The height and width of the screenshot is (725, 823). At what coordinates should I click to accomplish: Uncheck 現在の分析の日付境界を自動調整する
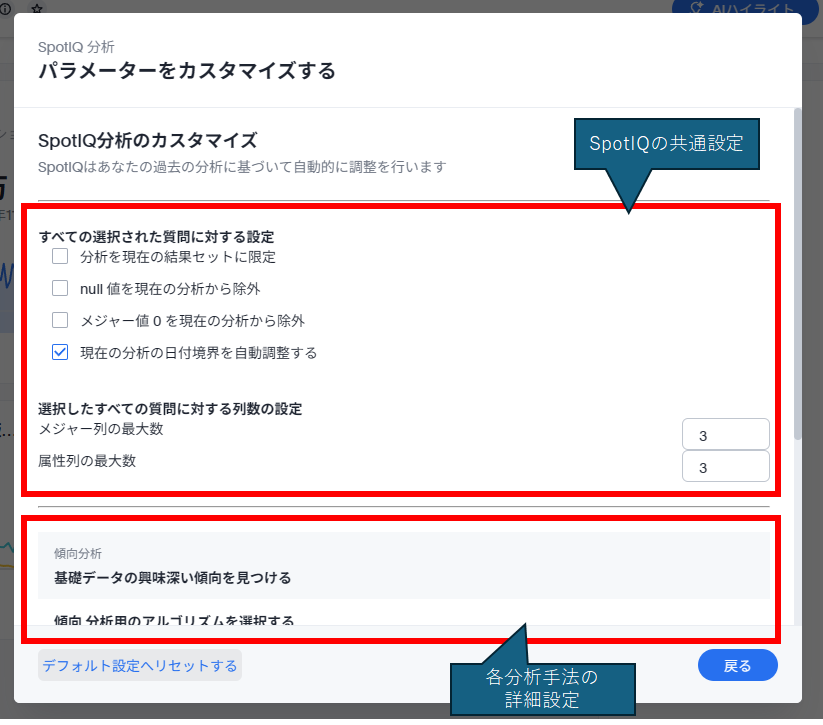pos(60,352)
